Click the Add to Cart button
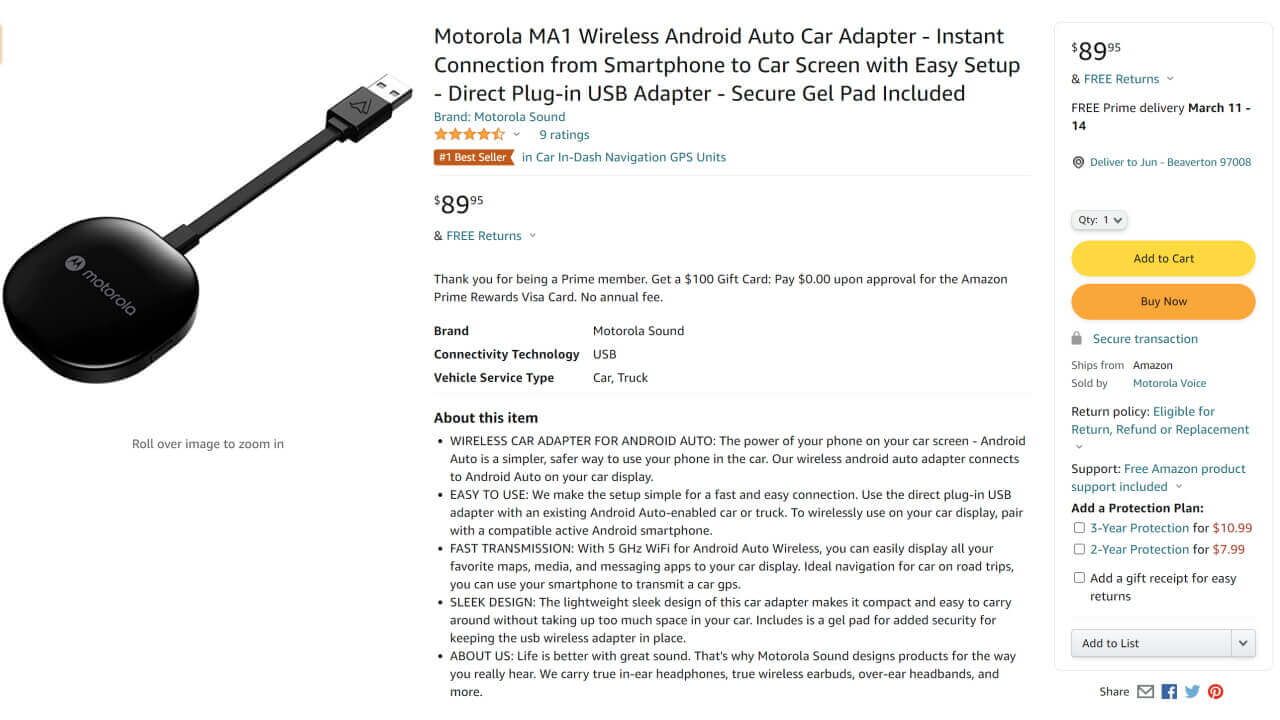 [1163, 258]
